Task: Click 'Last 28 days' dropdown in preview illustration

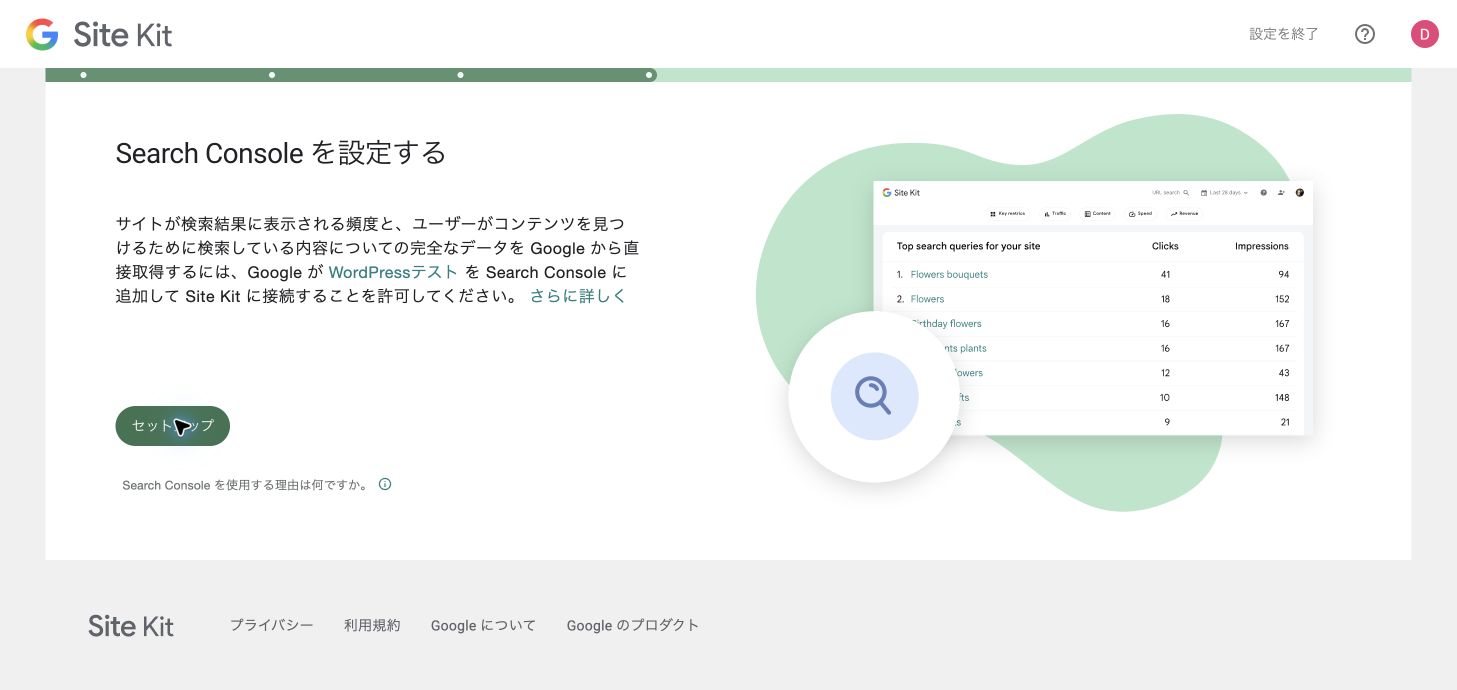Action: coord(1225,192)
